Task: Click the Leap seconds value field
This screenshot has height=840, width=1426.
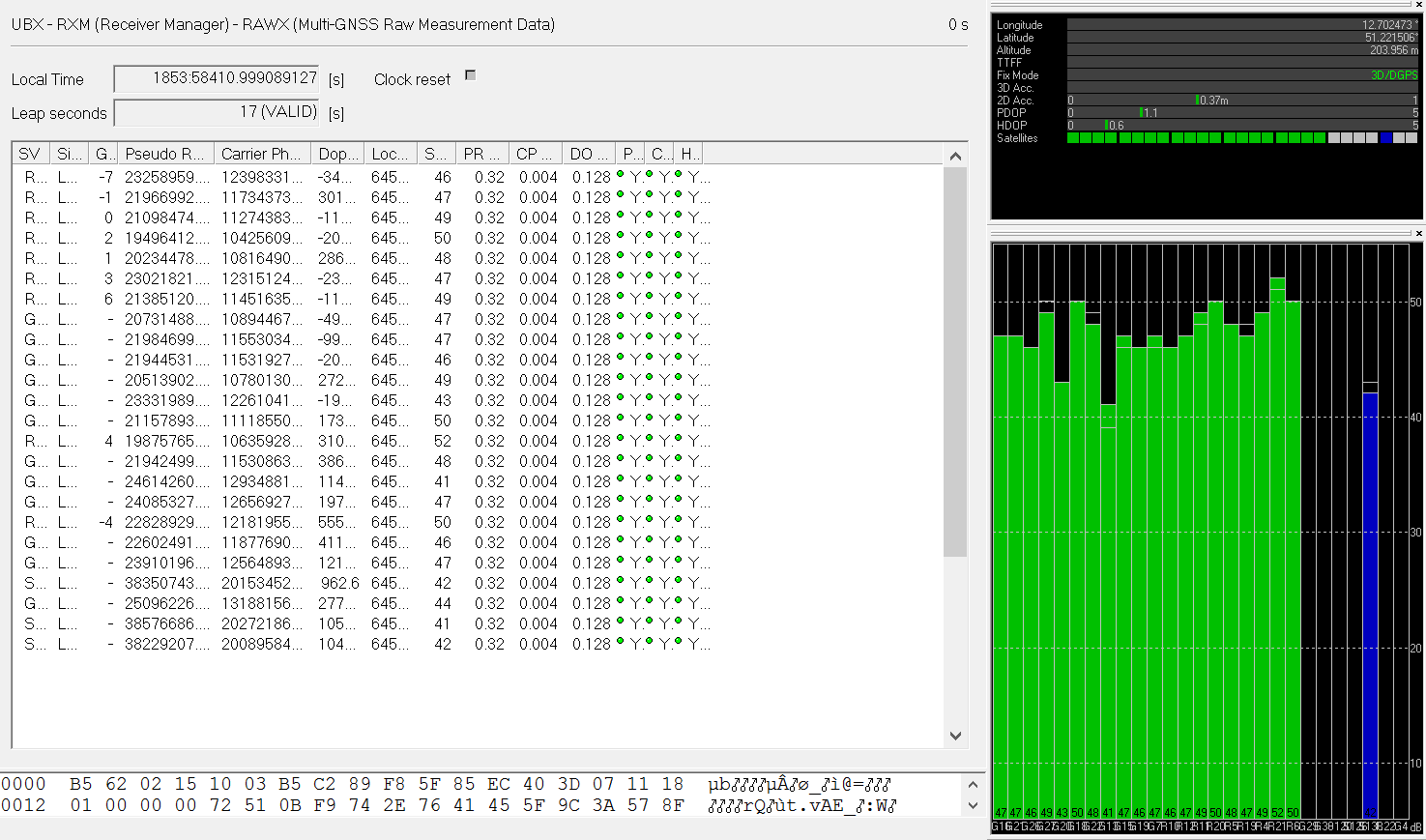Action: coord(217,112)
